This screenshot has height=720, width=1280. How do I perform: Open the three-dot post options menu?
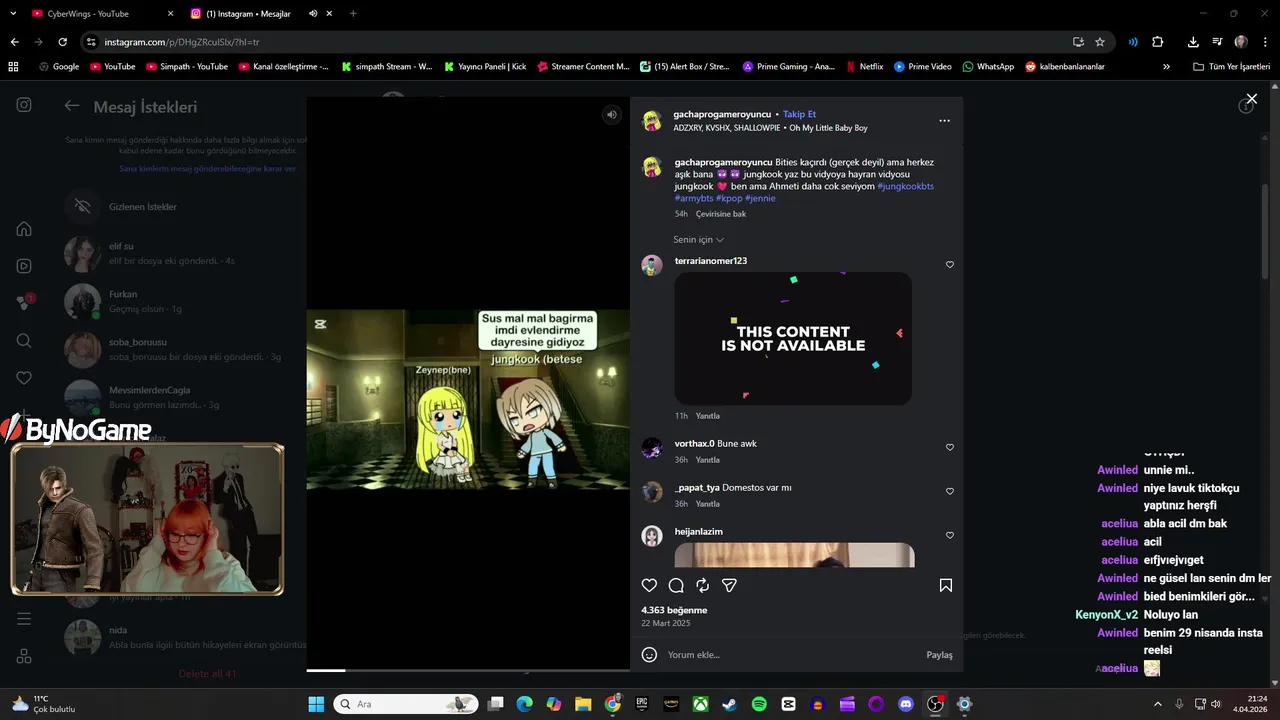[944, 120]
